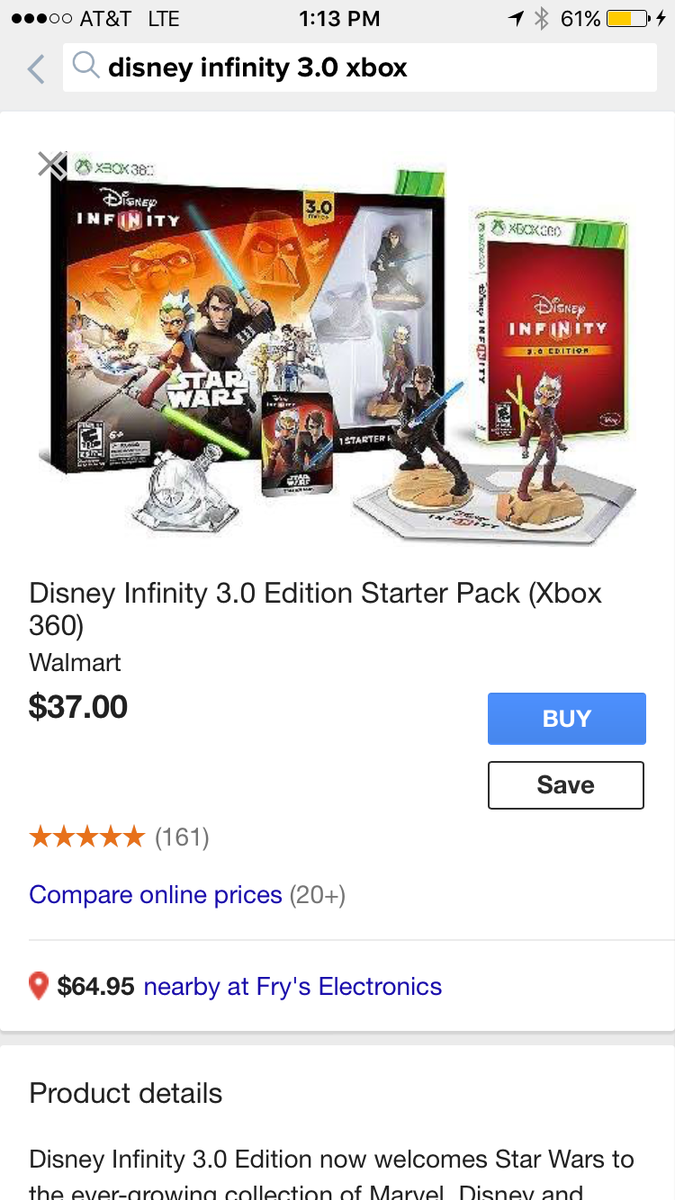This screenshot has height=1200, width=675.
Task: Close the product card with the X
Action: [51, 164]
